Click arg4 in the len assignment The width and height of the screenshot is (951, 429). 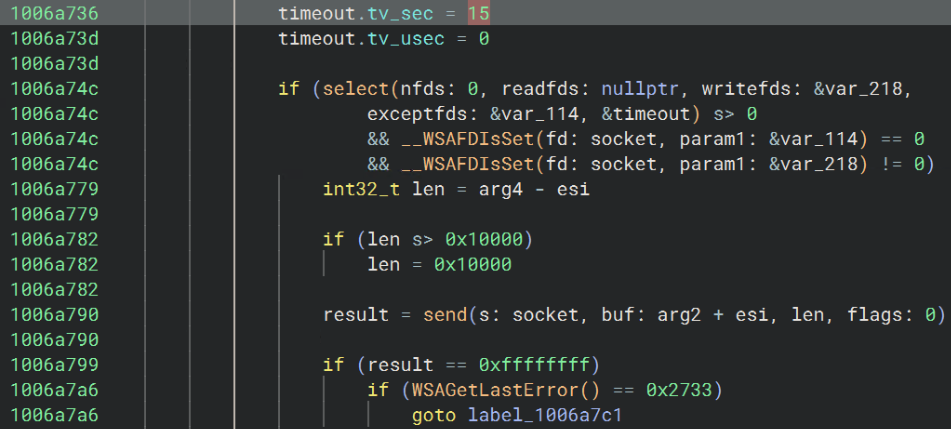[x=500, y=189]
